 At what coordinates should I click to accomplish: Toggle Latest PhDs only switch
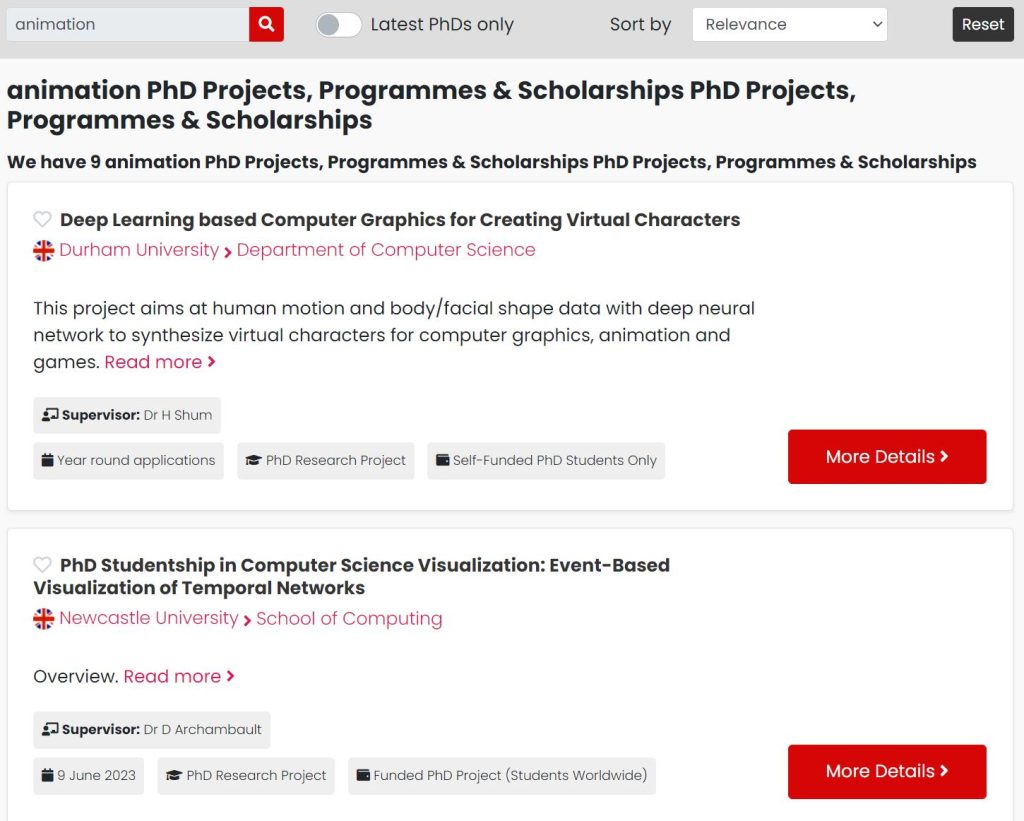click(338, 25)
